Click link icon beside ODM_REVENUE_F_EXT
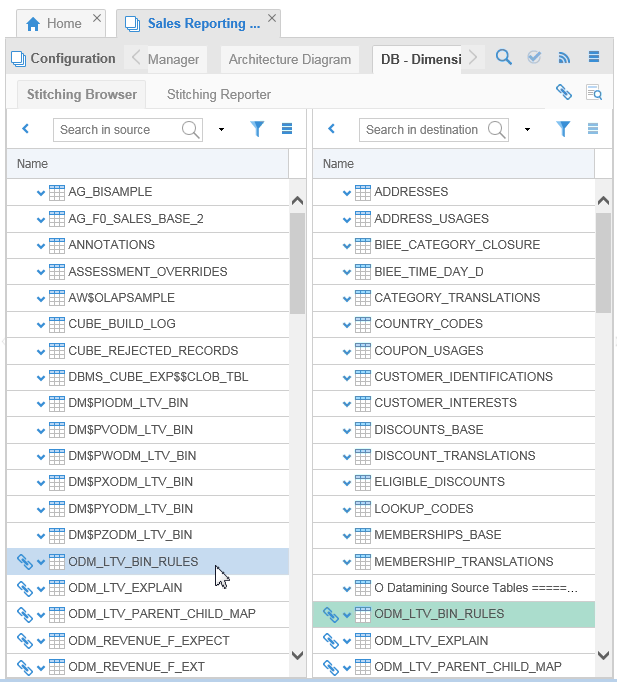The image size is (617, 682). click(25, 667)
